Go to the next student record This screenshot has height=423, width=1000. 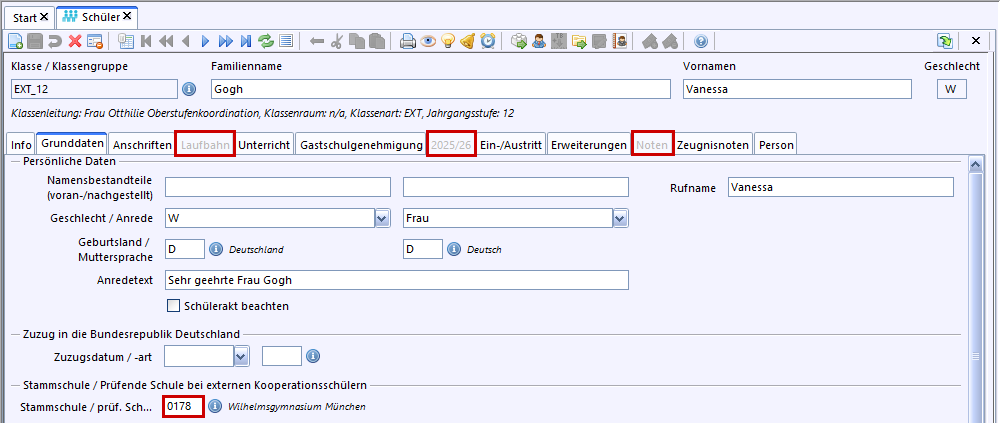(205, 41)
